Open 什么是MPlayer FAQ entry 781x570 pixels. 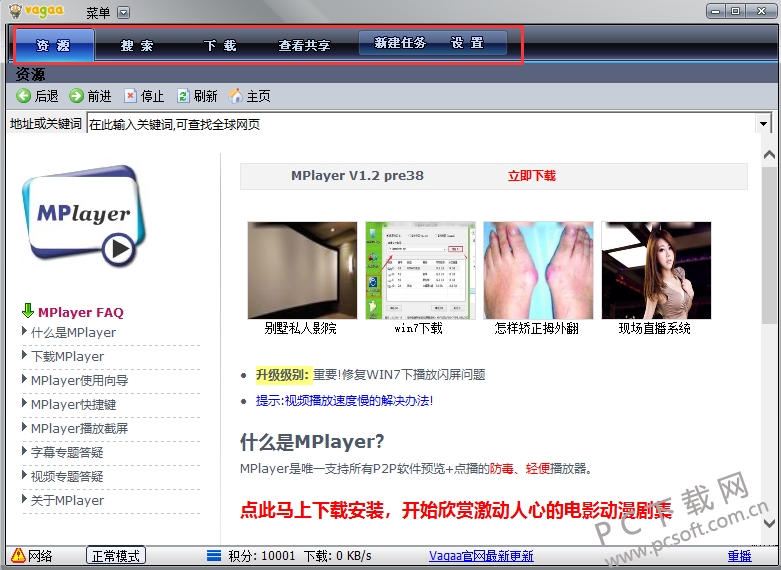pyautogui.click(x=73, y=332)
